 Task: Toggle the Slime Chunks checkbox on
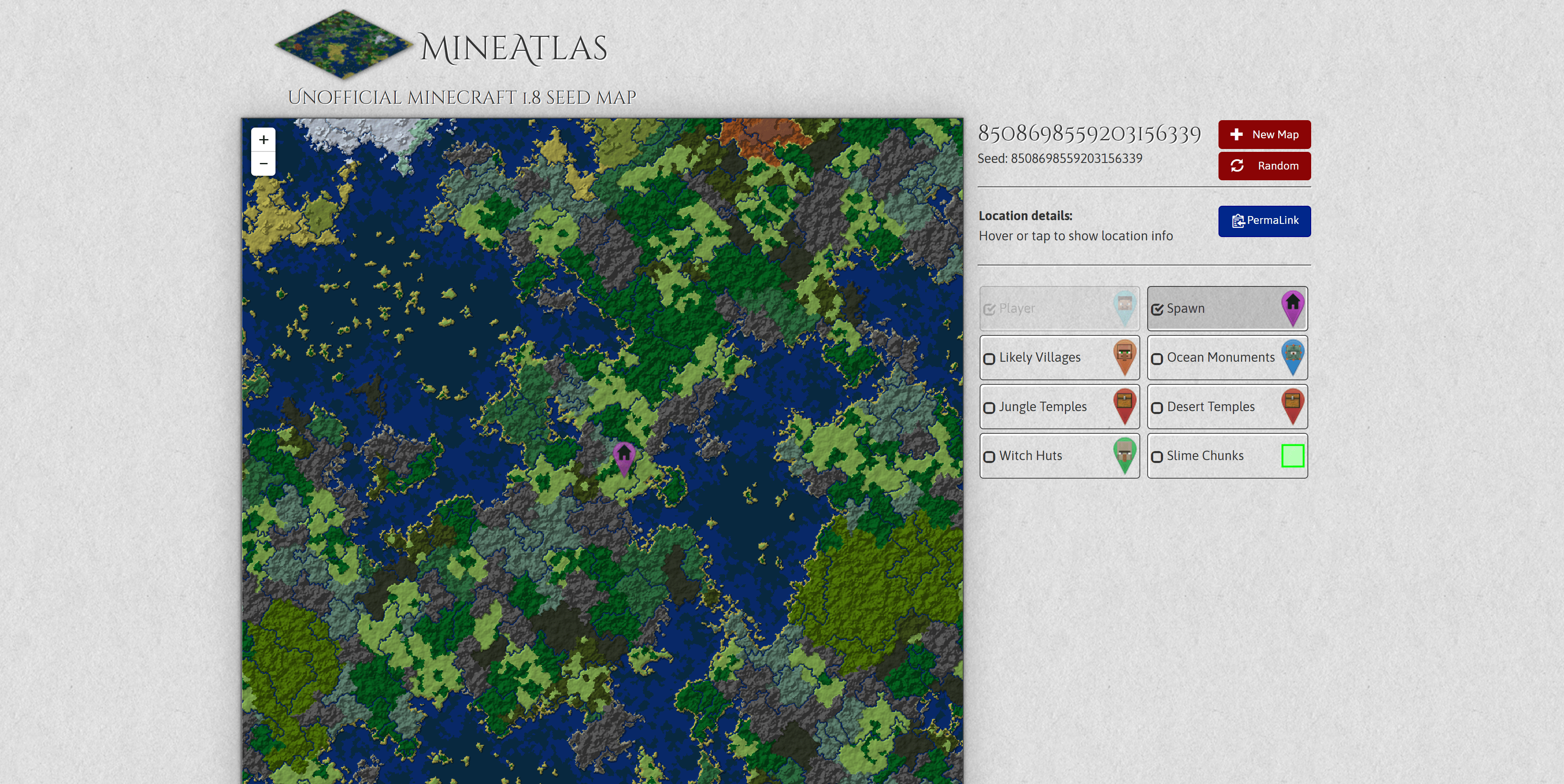click(x=1159, y=455)
